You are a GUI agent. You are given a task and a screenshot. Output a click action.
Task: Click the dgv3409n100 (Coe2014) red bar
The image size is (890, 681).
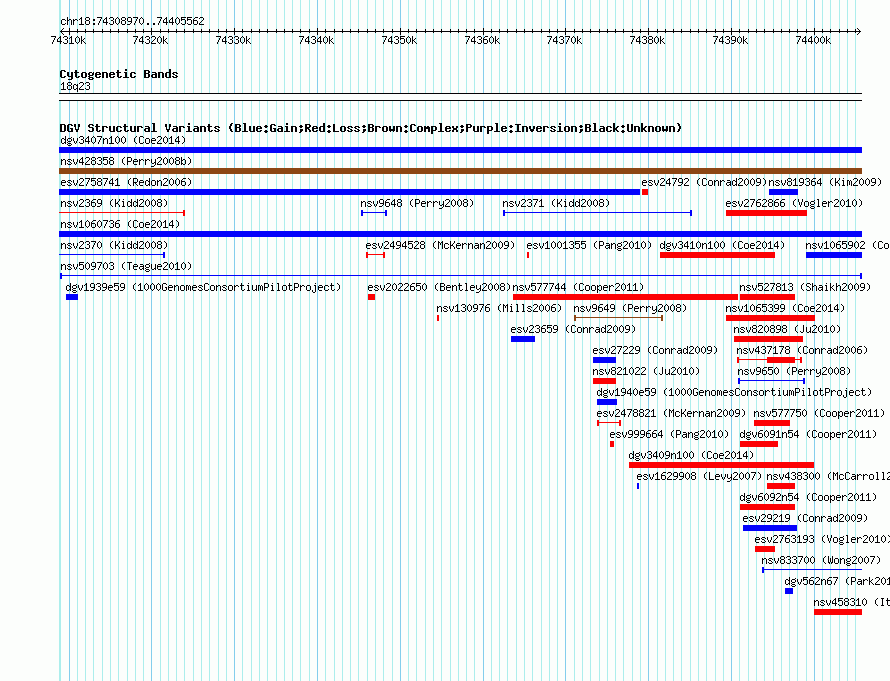point(721,465)
